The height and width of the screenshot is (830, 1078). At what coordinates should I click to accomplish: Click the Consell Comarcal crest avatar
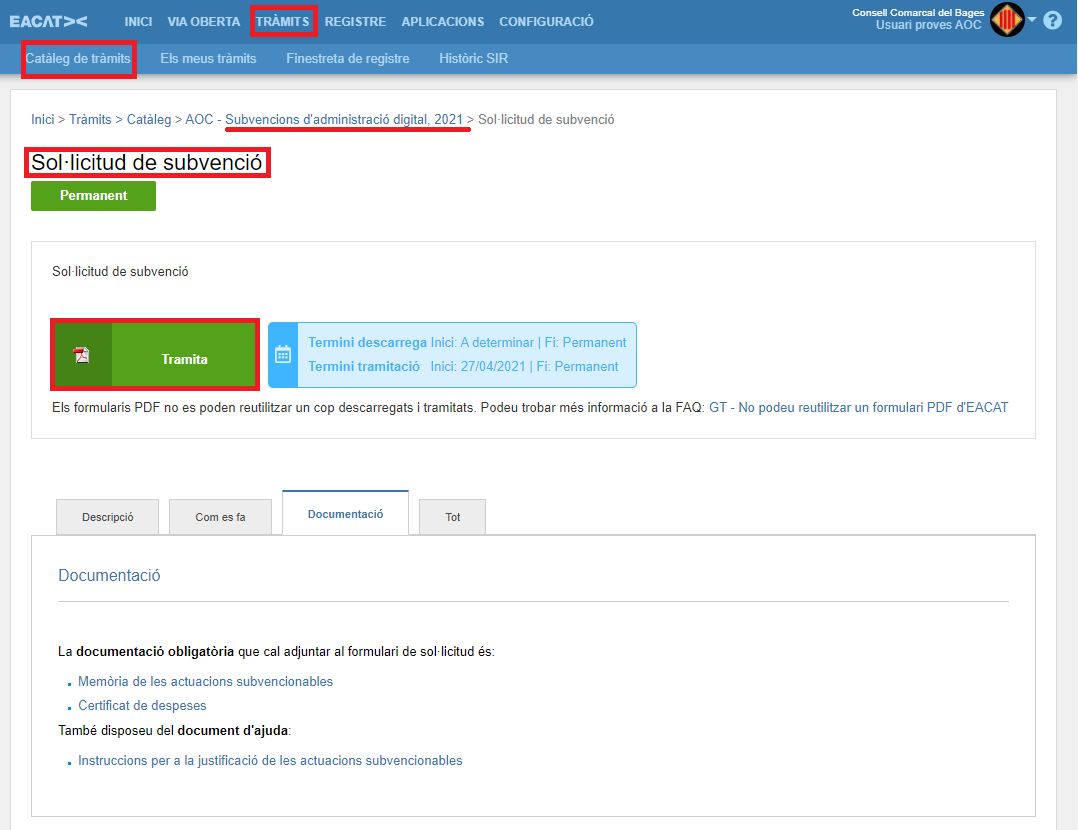click(1007, 20)
